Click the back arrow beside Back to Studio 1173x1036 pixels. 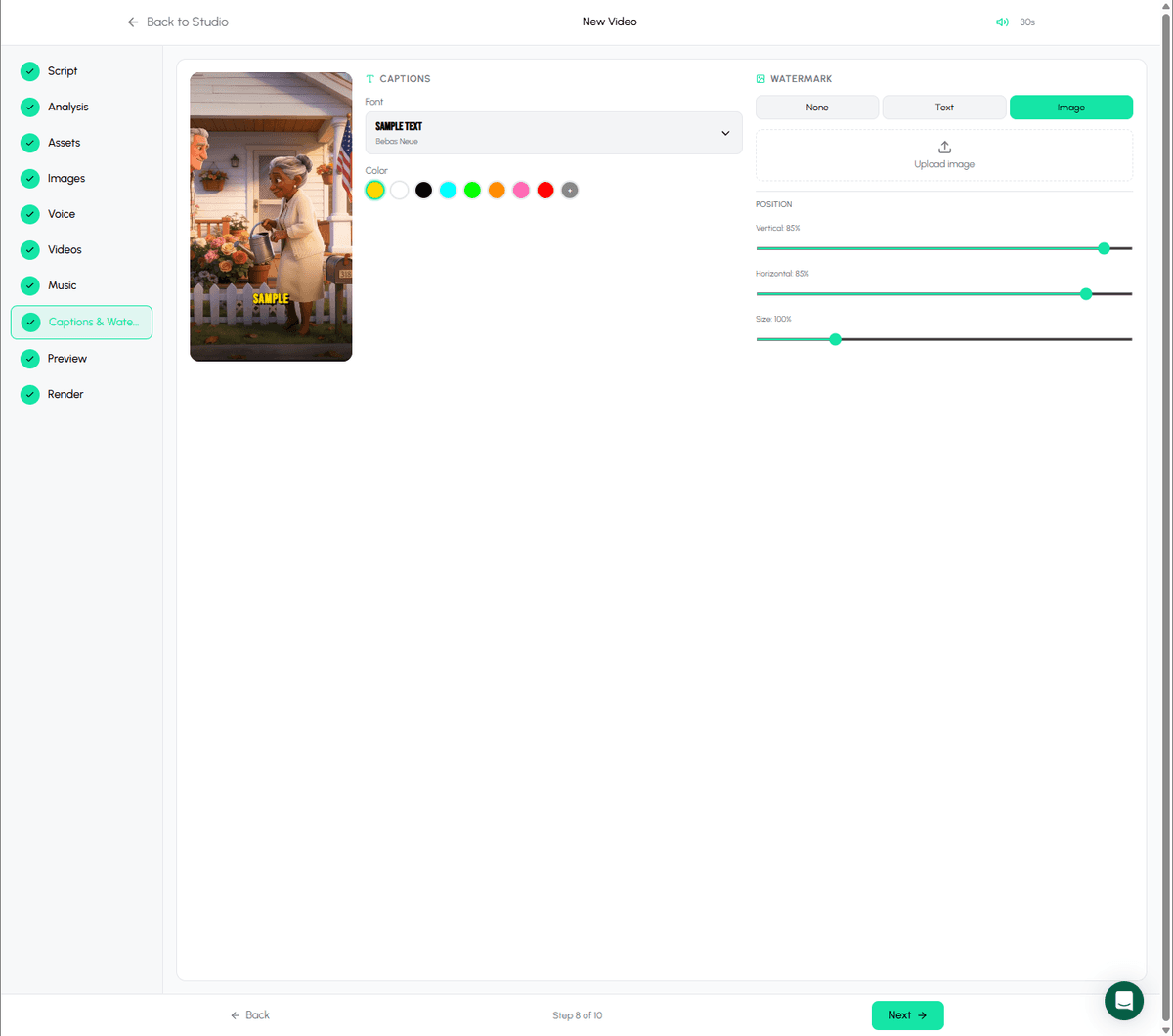133,22
